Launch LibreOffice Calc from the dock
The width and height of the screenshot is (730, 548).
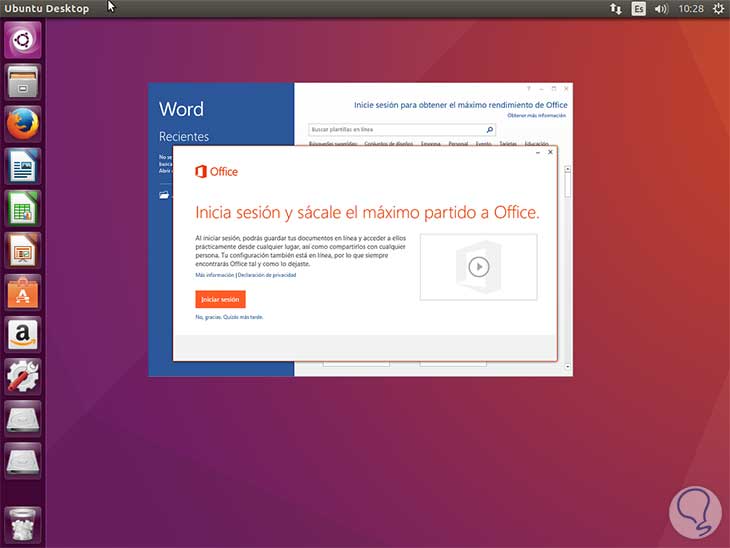click(x=23, y=208)
